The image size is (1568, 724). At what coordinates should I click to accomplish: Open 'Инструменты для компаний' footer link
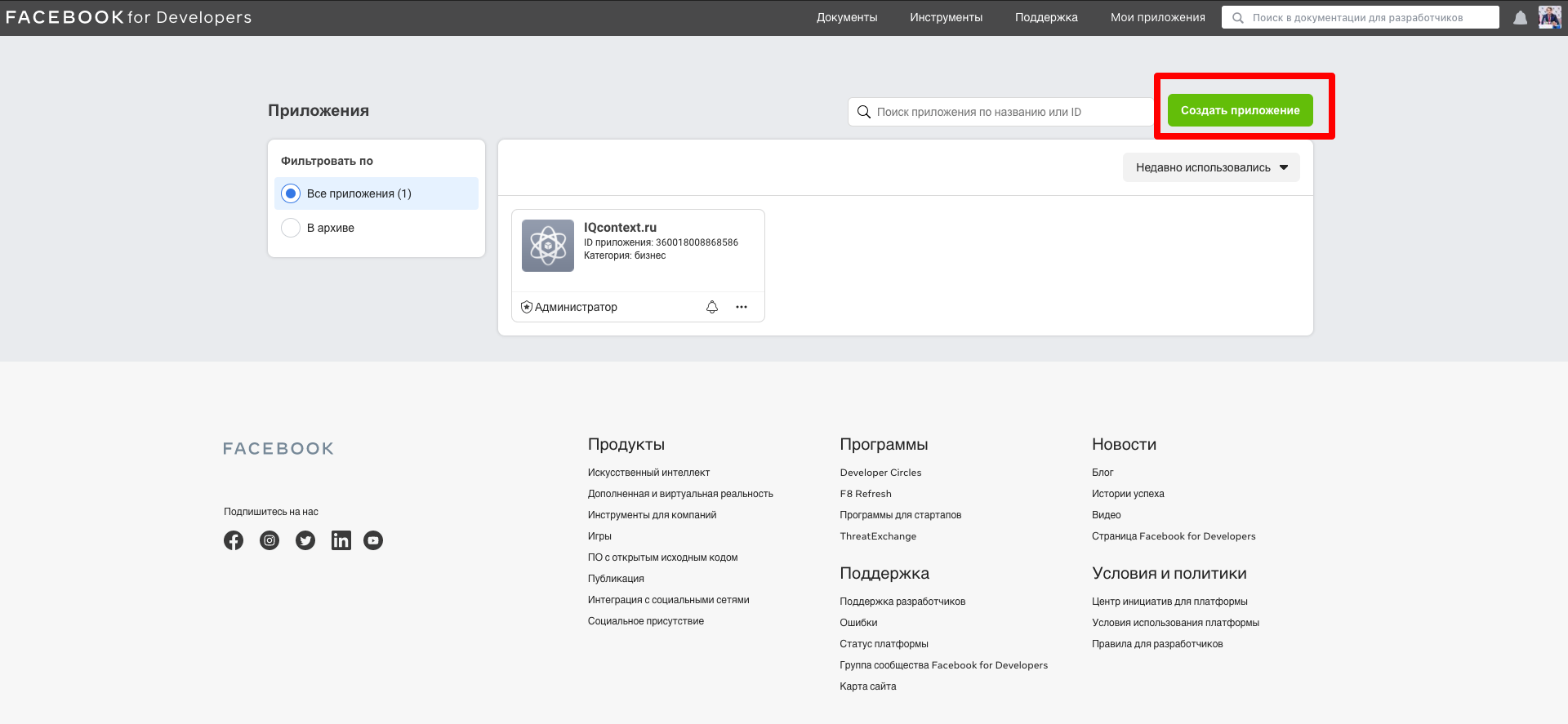click(652, 515)
